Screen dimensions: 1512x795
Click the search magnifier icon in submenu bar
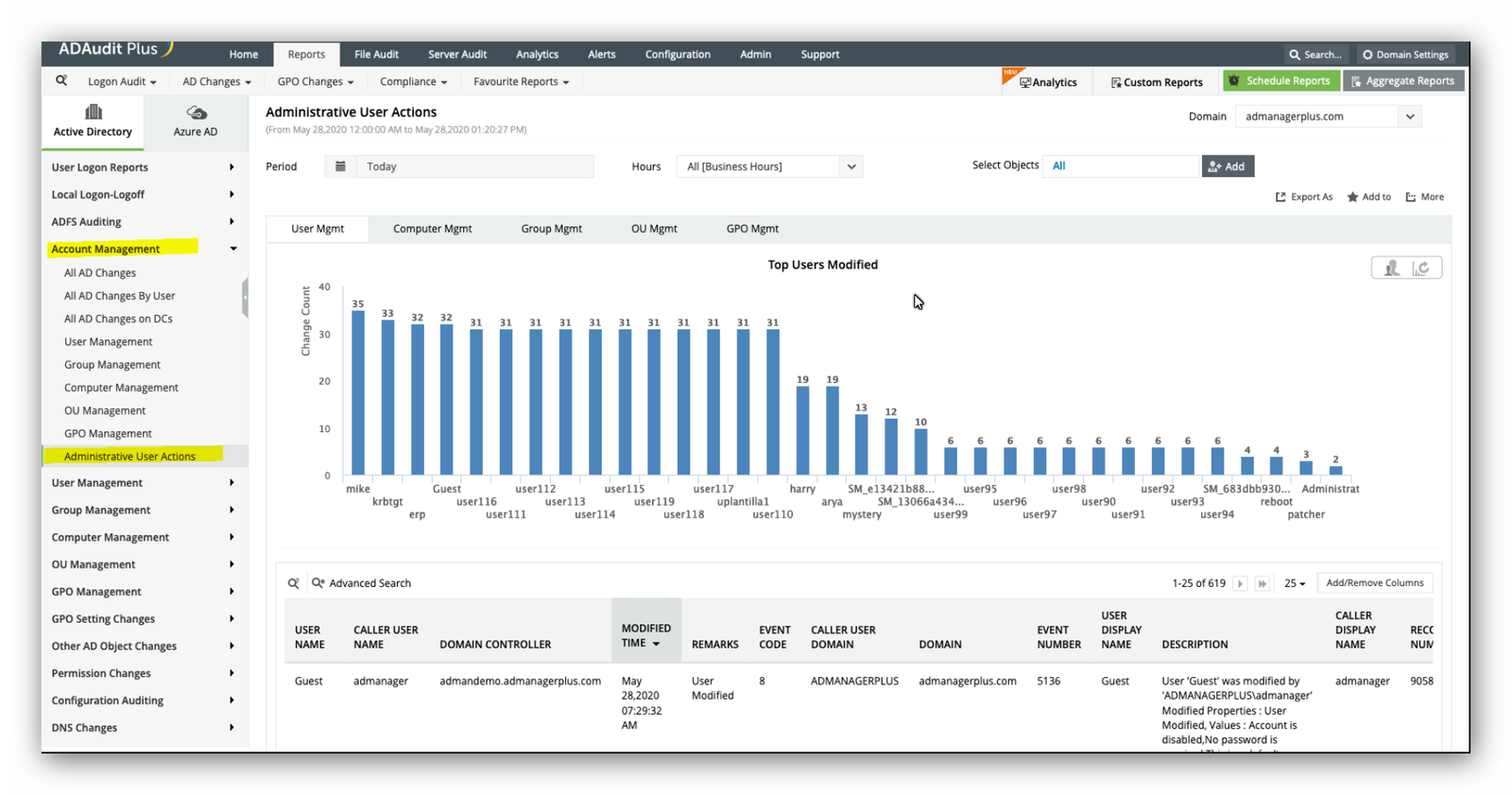coord(61,81)
